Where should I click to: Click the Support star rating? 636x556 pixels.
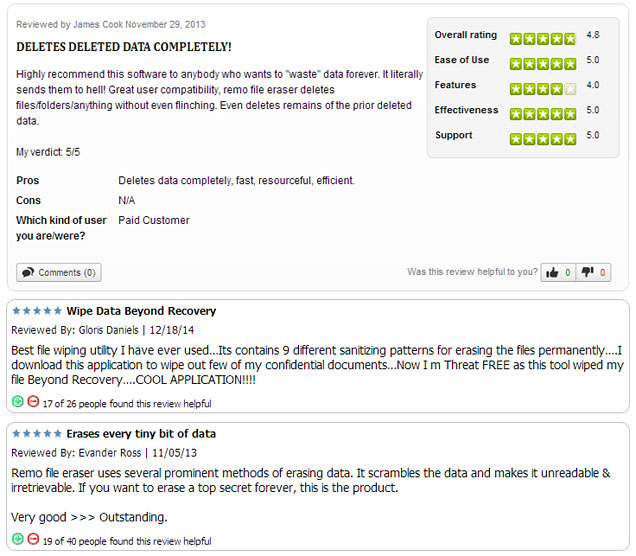543,139
